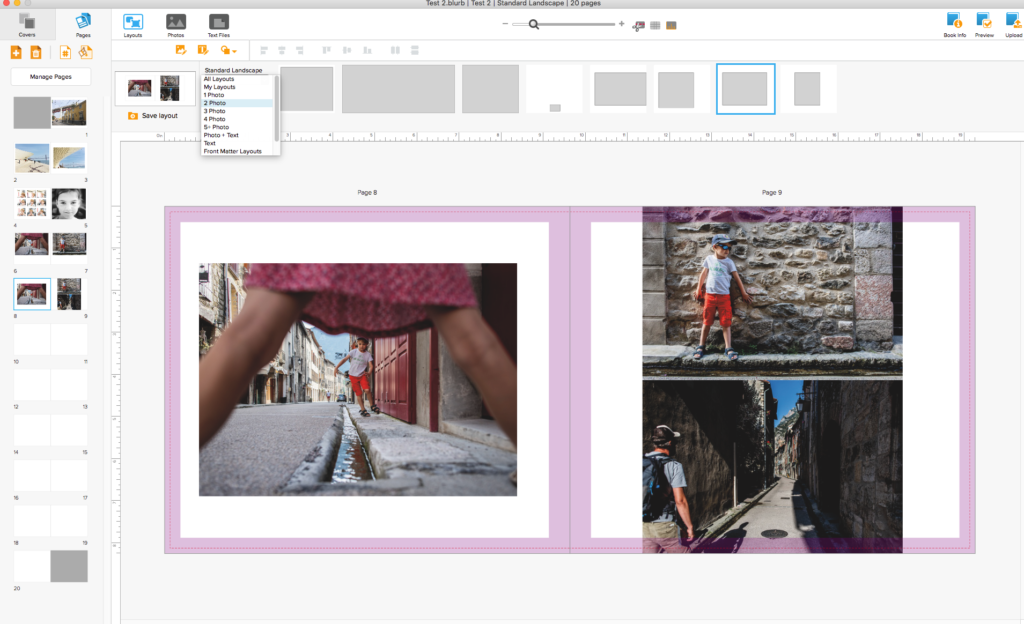1024x624 pixels.
Task: Select '2 Photo' in layout list
Action: point(215,103)
